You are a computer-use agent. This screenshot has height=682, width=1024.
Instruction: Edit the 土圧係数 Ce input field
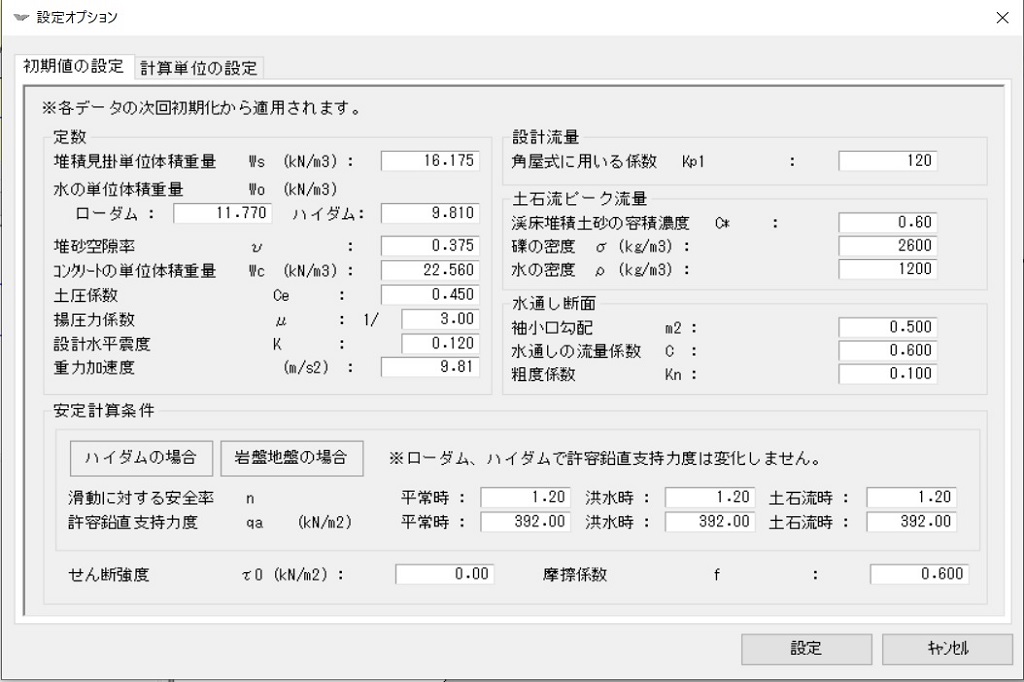[x=430, y=295]
